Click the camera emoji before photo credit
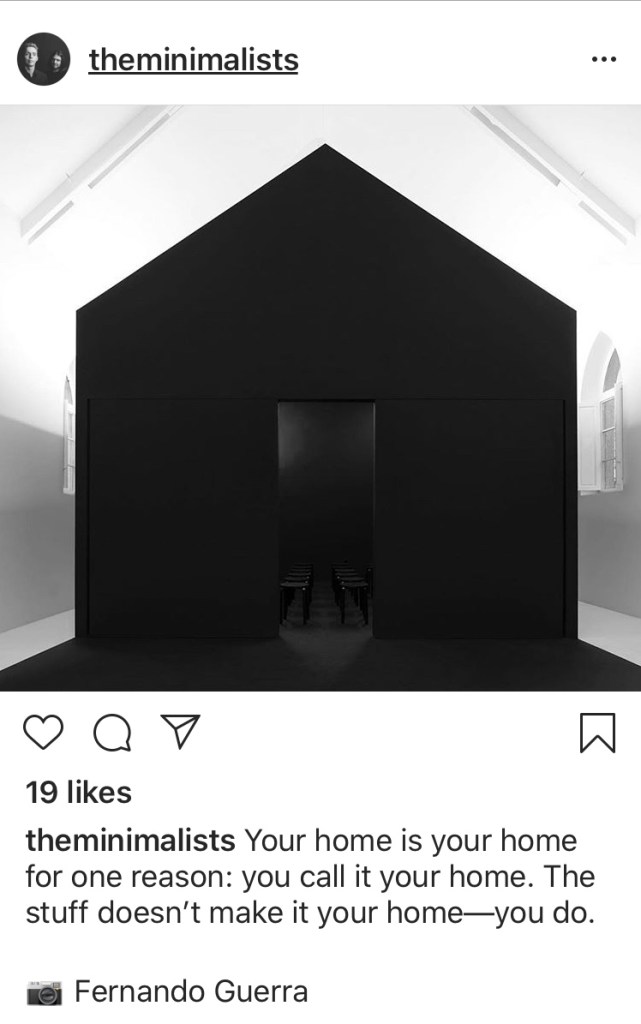 click(44, 993)
